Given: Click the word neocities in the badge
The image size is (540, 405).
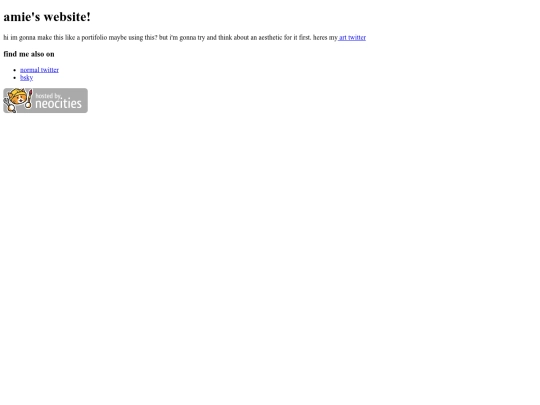Looking at the screenshot, I should (59, 104).
